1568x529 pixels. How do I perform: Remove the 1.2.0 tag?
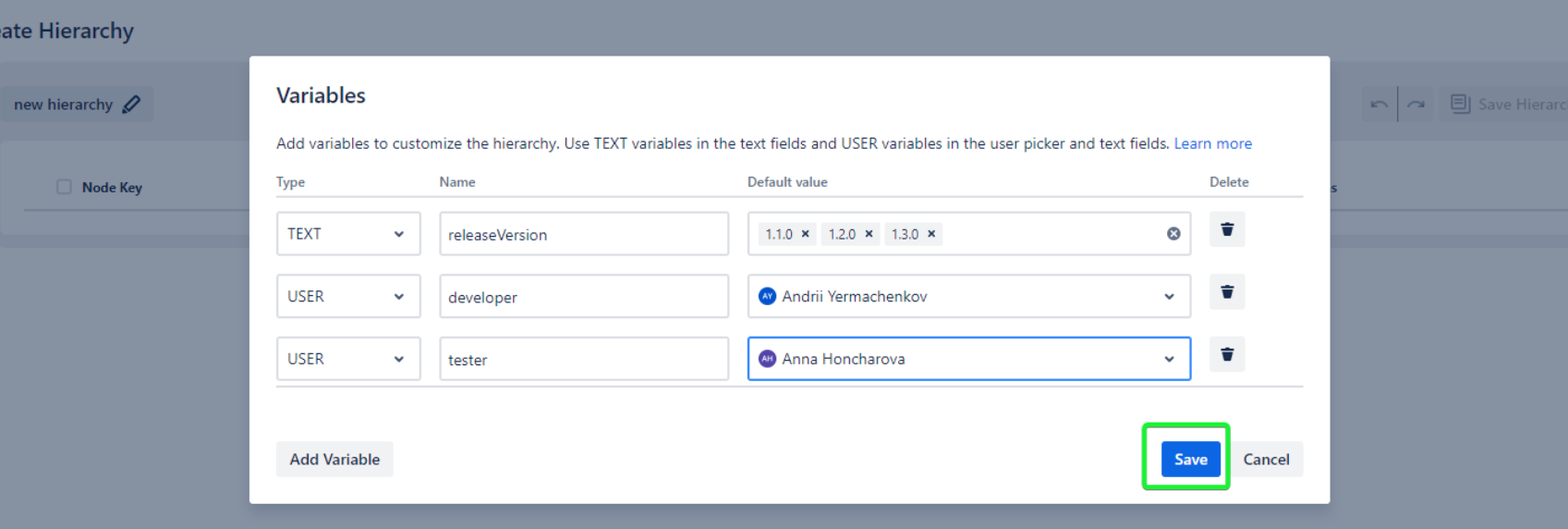(x=869, y=234)
